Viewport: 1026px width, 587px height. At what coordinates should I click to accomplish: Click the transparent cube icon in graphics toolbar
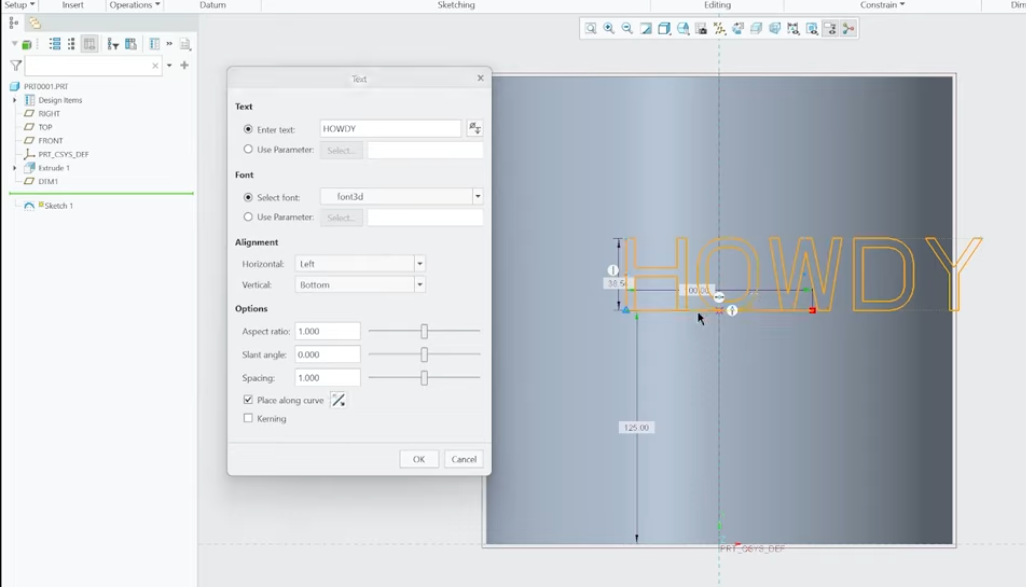click(x=774, y=28)
